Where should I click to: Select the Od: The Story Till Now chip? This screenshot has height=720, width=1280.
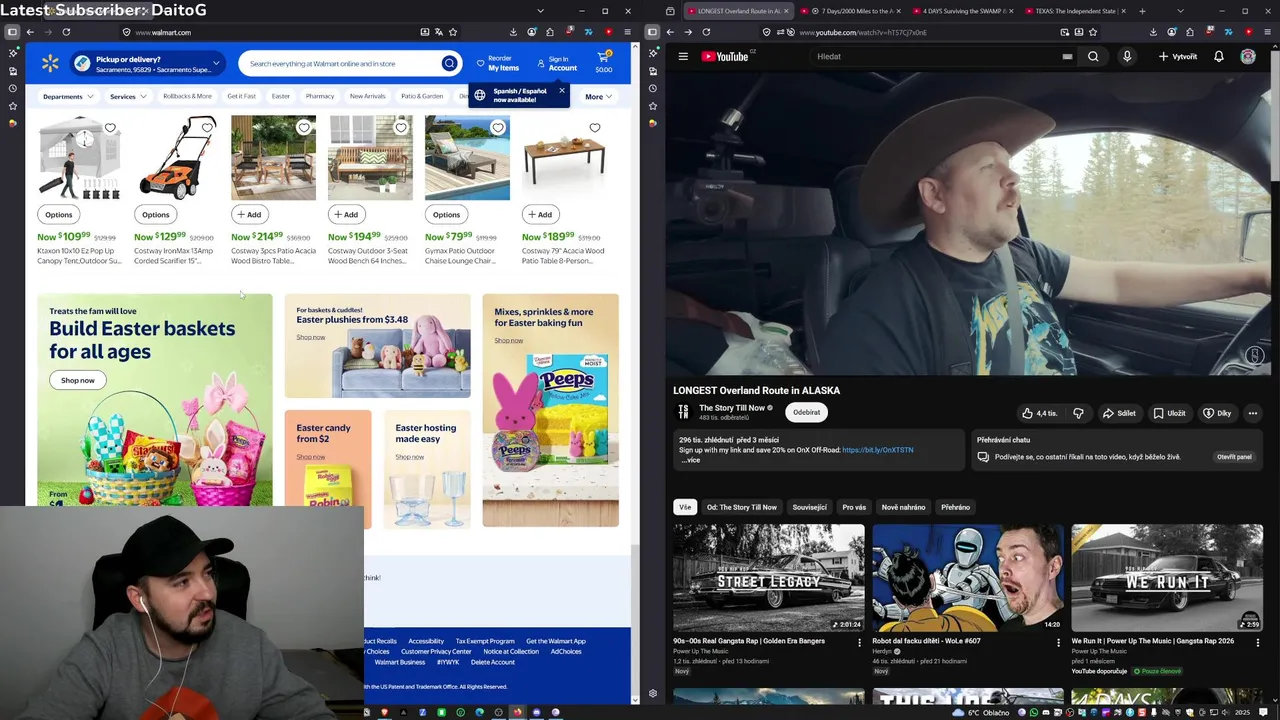point(742,507)
